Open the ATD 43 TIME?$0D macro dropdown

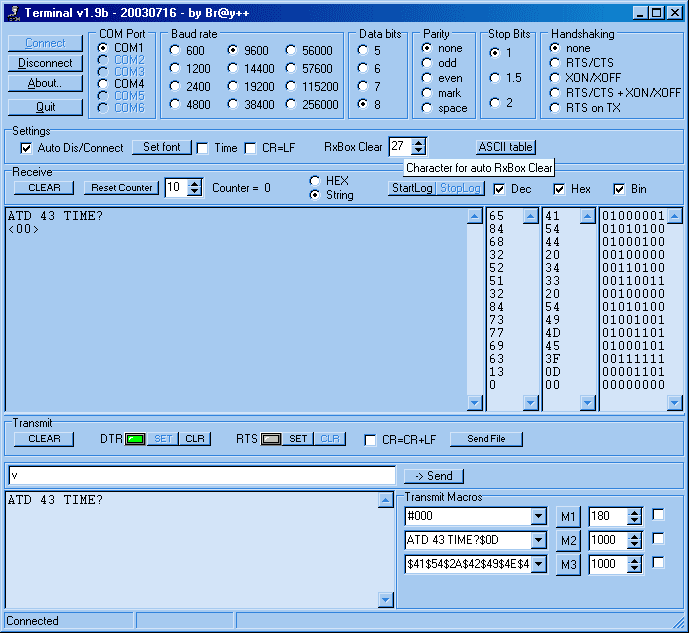pyautogui.click(x=538, y=540)
